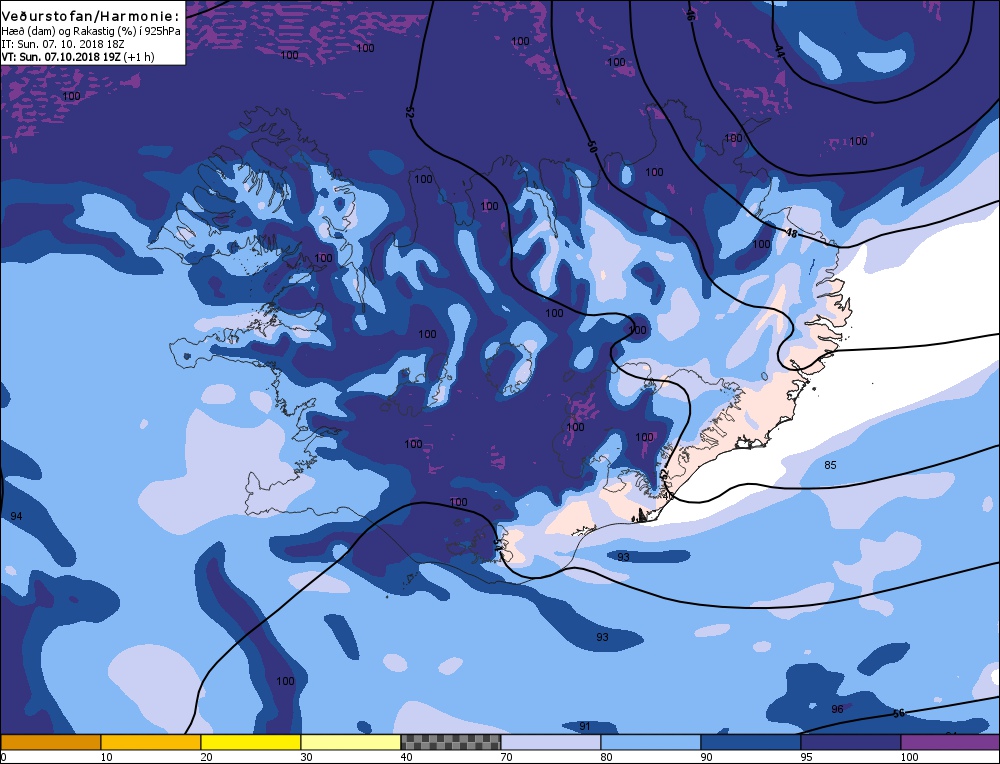This screenshot has height=764, width=1000.
Task: Click the contour label '54'
Action: pyautogui.click(x=497, y=545)
